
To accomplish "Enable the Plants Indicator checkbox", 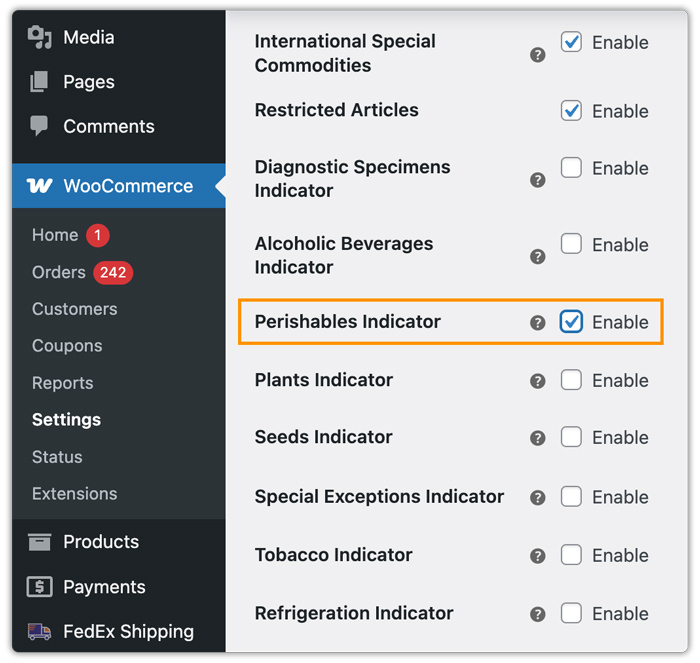I will click(x=571, y=379).
